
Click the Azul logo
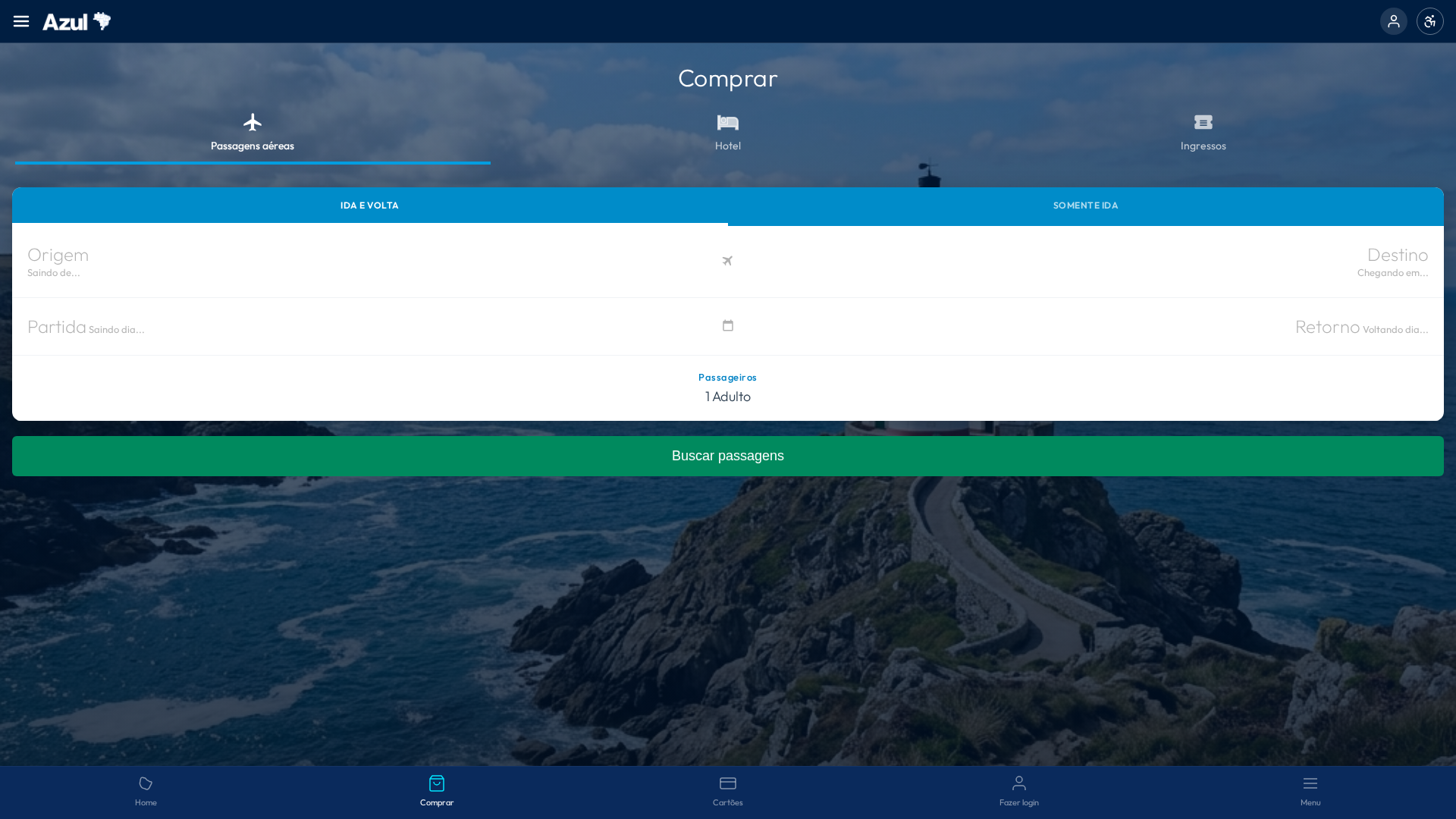coord(77,21)
